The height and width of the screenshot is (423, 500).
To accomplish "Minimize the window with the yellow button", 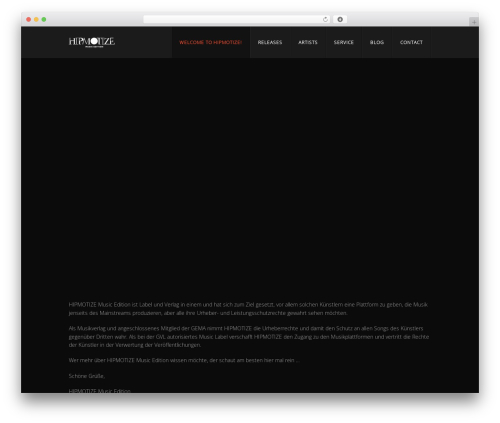I will (36, 19).
